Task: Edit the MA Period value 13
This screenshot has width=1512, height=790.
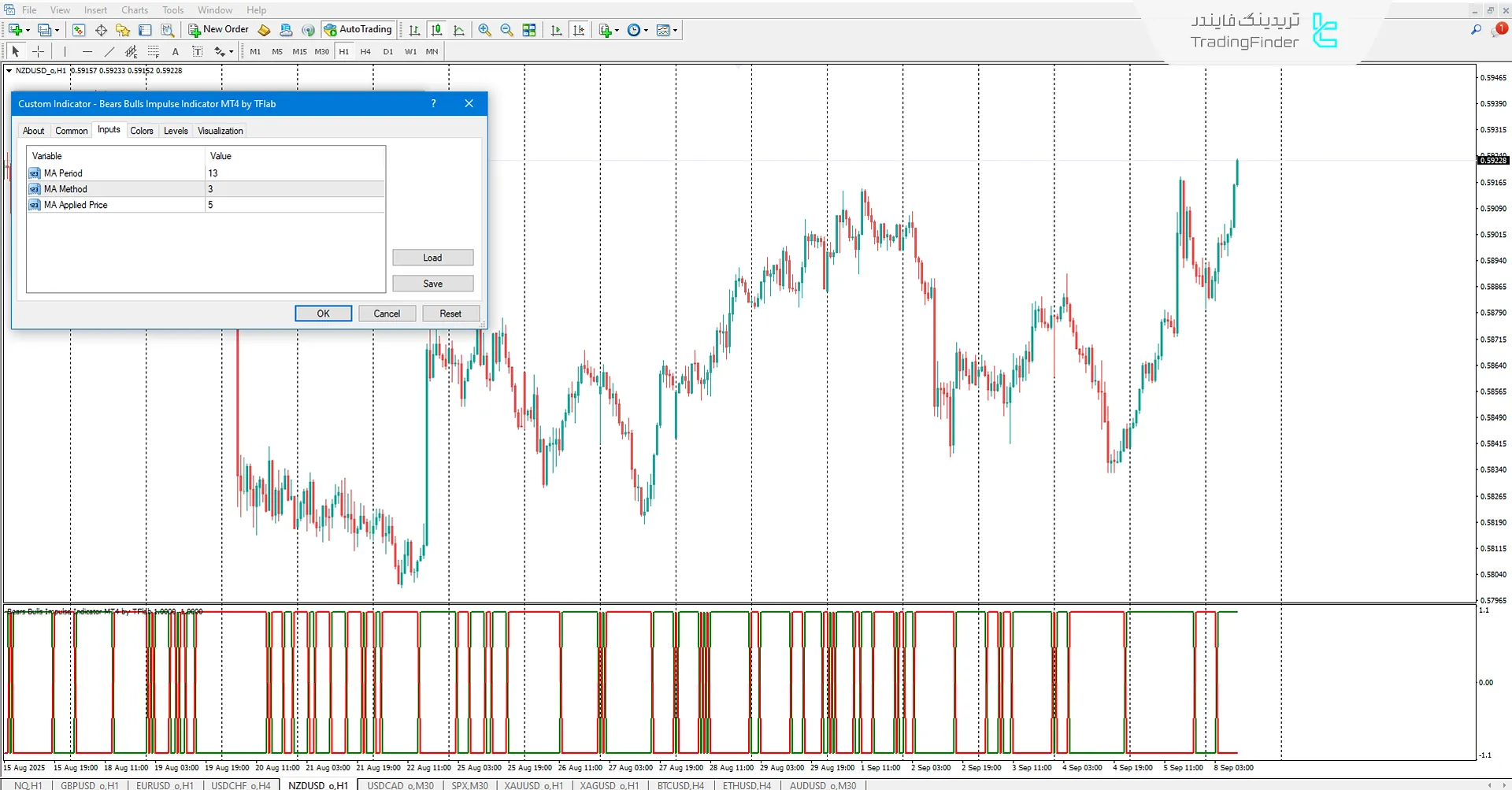Action: [x=260, y=172]
